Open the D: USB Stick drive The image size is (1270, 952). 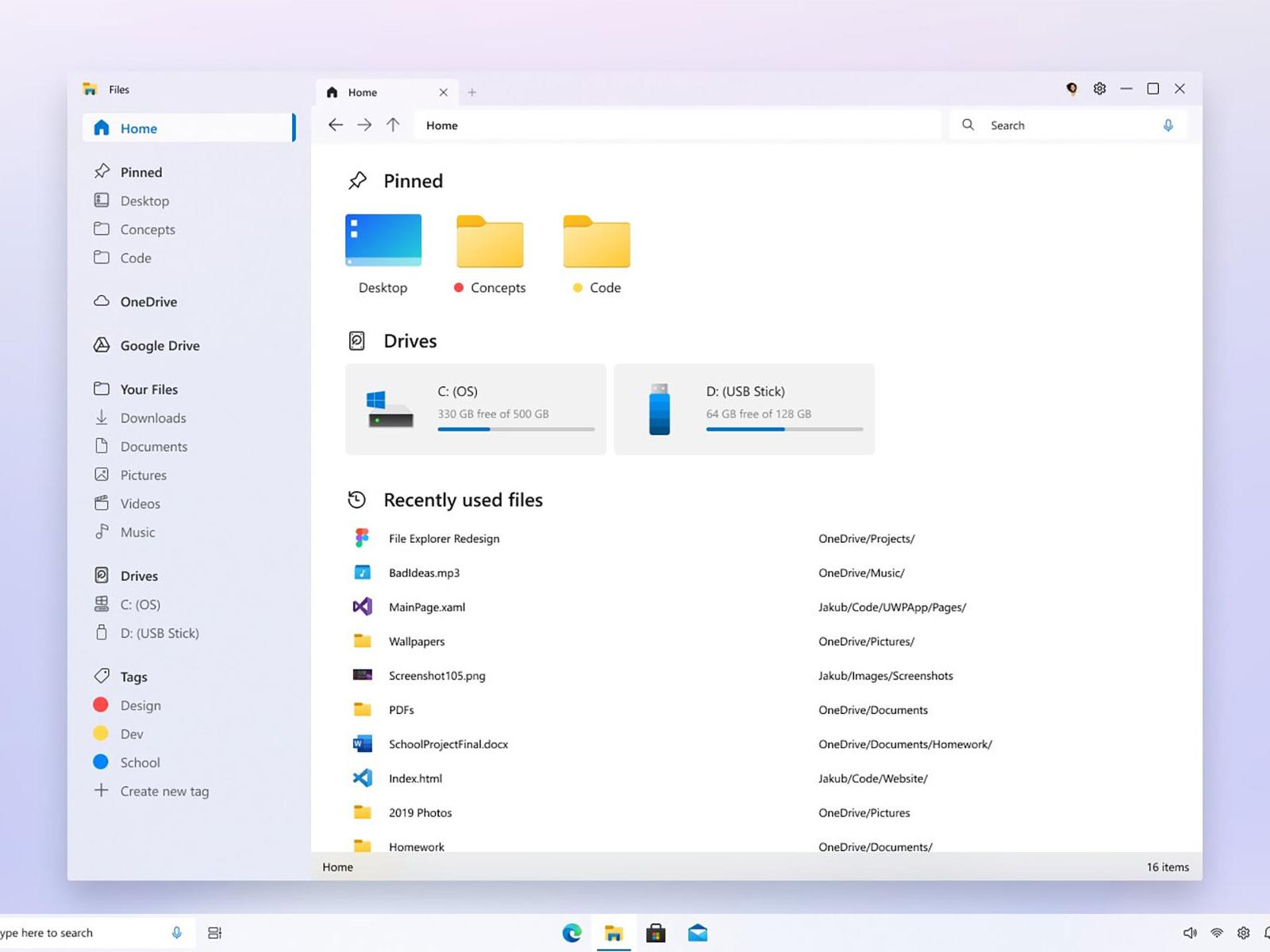click(744, 409)
